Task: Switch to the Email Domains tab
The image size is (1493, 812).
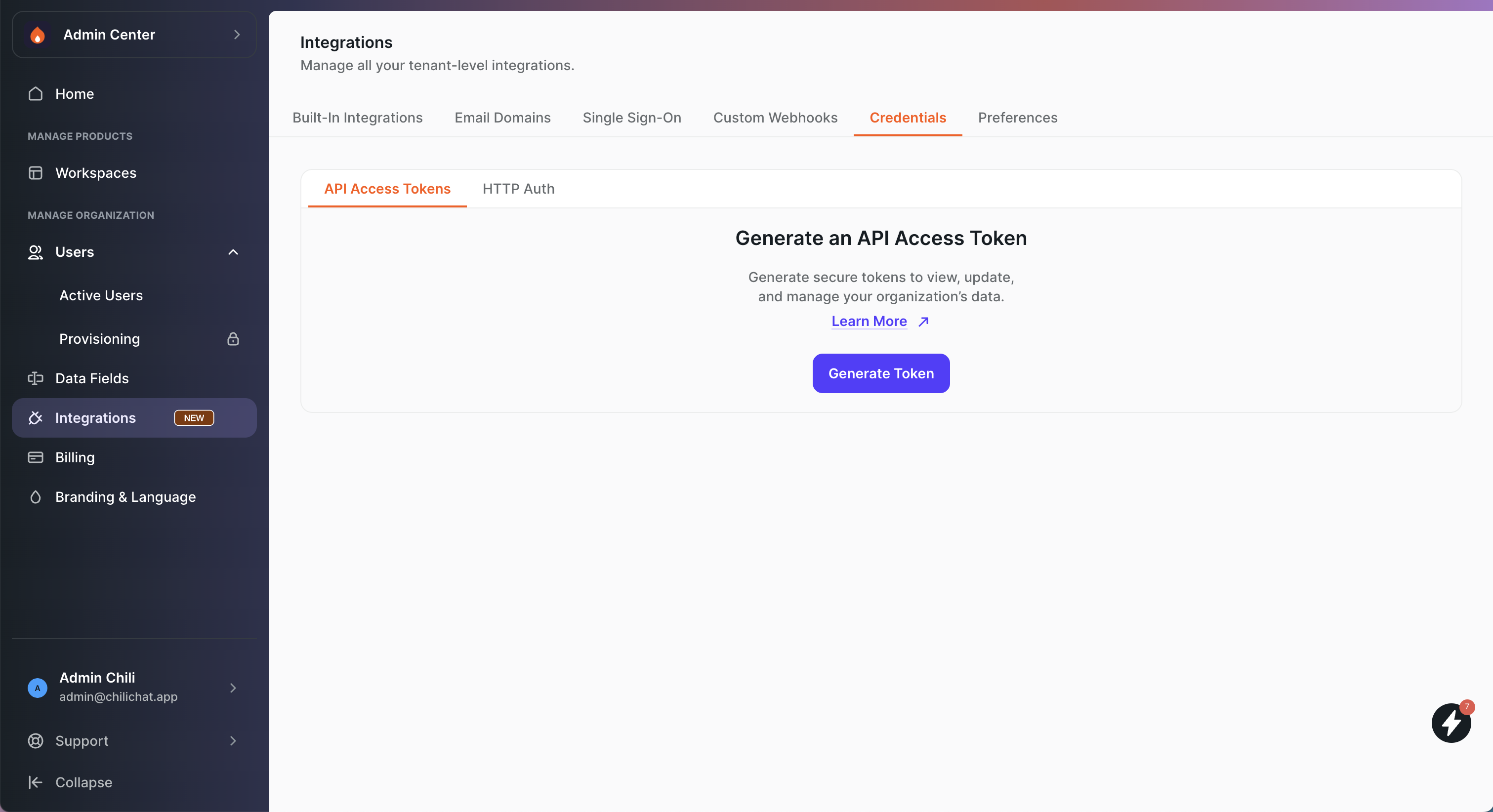Action: point(502,118)
